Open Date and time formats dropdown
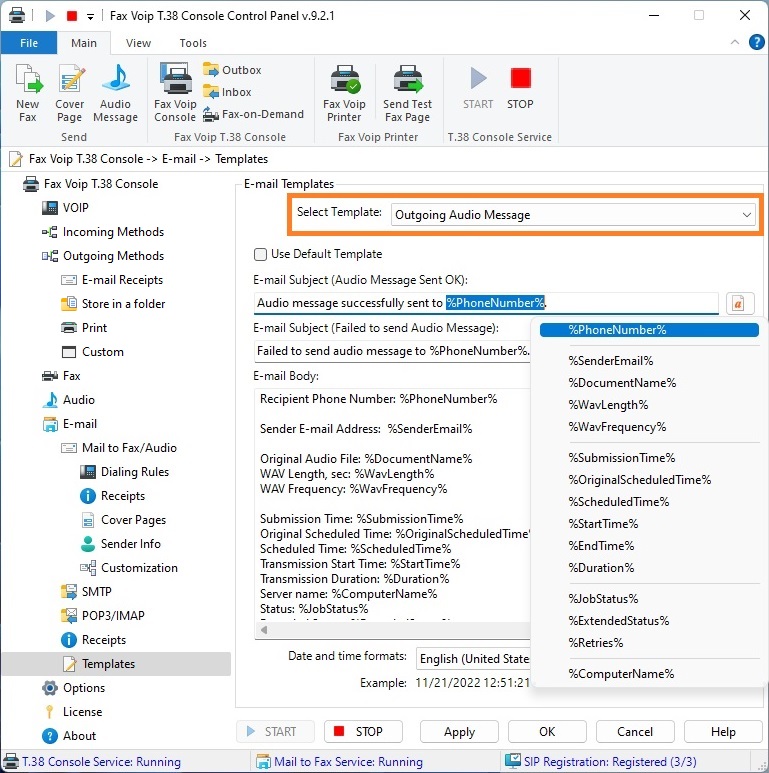769x773 pixels. [x=473, y=659]
